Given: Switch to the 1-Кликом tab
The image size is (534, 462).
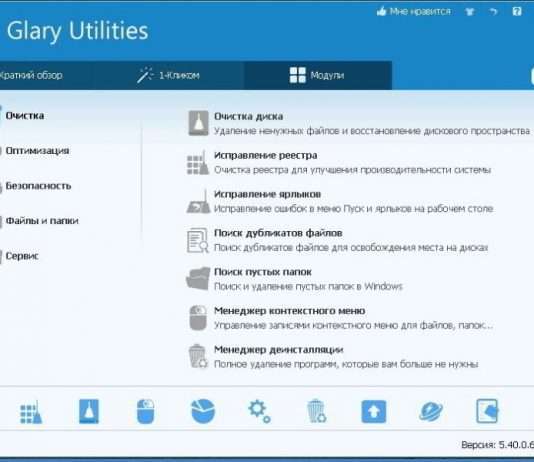Looking at the screenshot, I should click(x=169, y=75).
